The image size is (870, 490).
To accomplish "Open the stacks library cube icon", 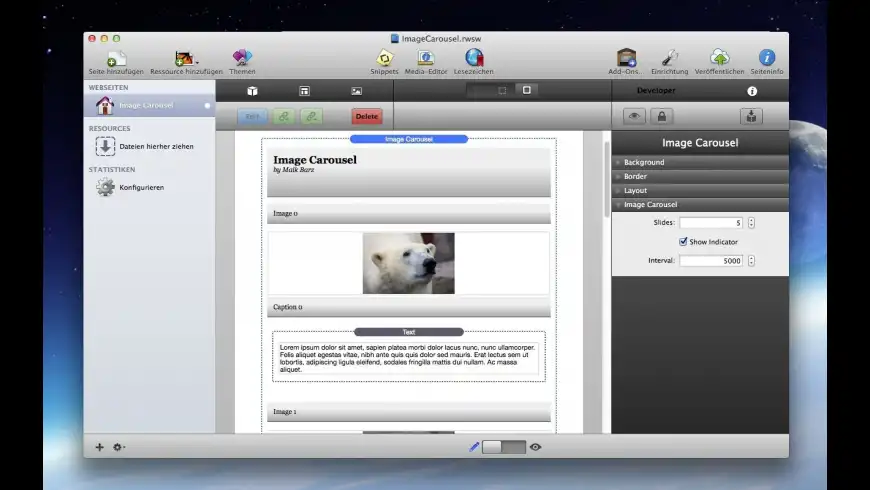I will 252,91.
